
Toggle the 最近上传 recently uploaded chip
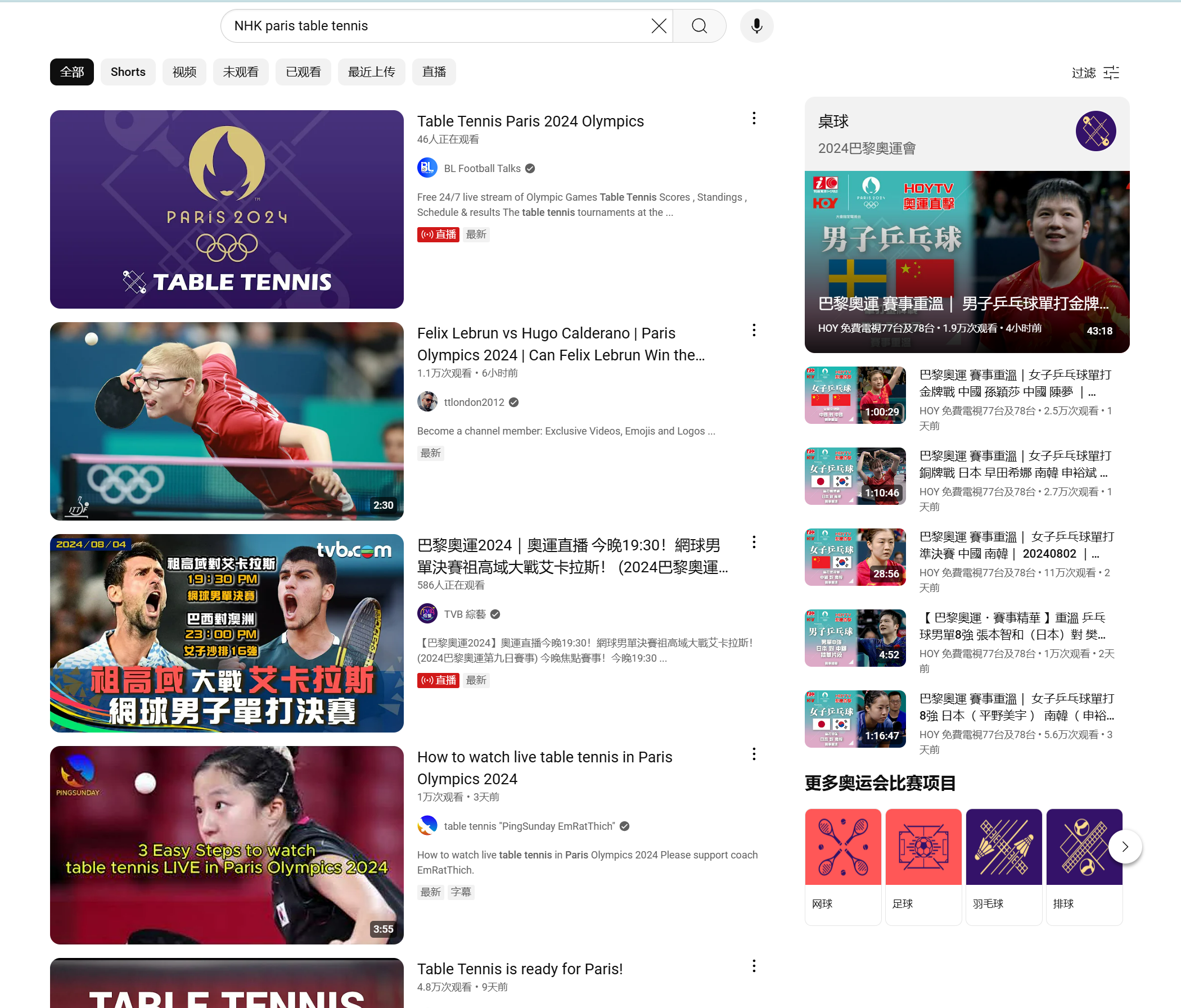(371, 72)
